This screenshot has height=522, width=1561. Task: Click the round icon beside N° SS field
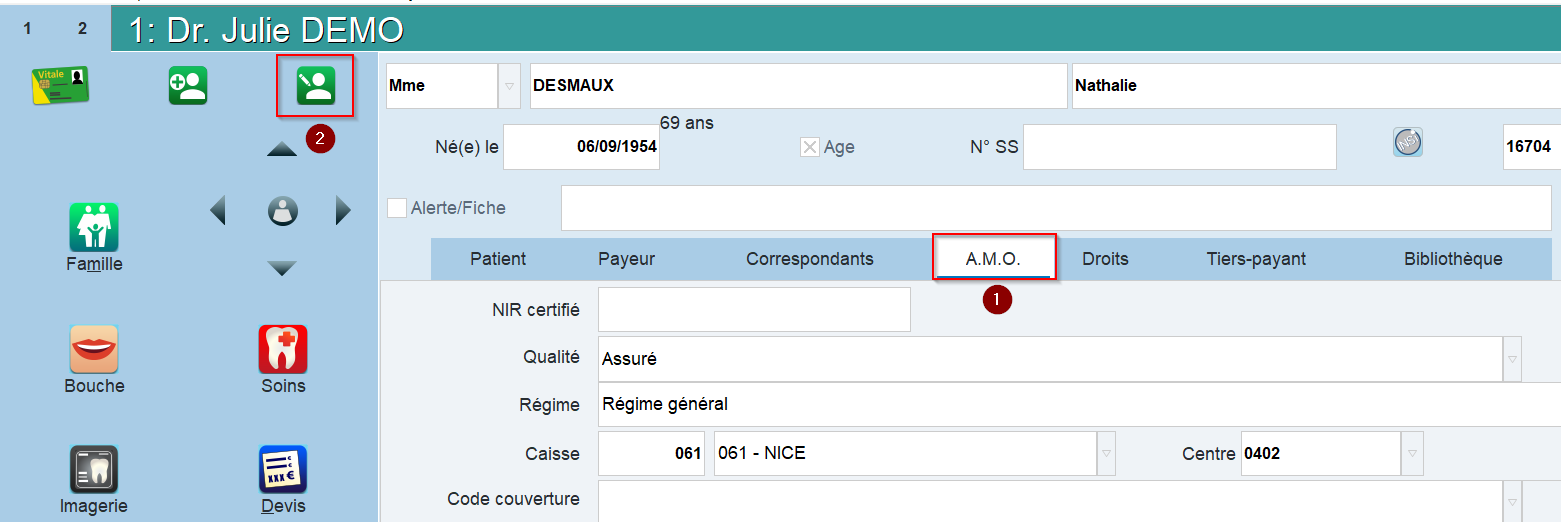pos(1408,143)
